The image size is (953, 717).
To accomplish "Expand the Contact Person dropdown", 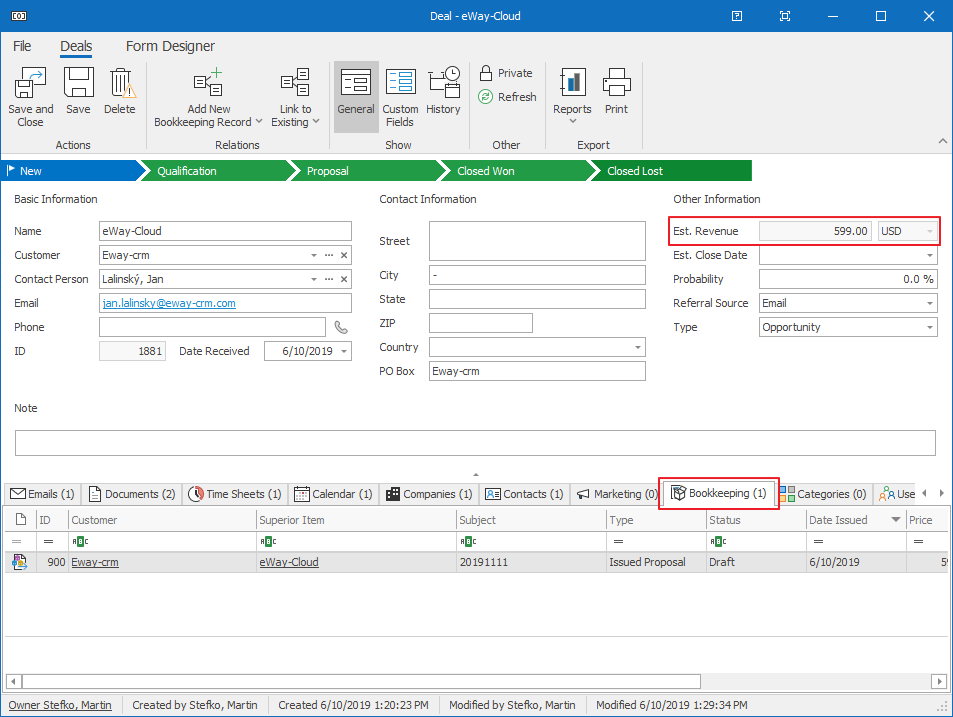I will pyautogui.click(x=314, y=279).
